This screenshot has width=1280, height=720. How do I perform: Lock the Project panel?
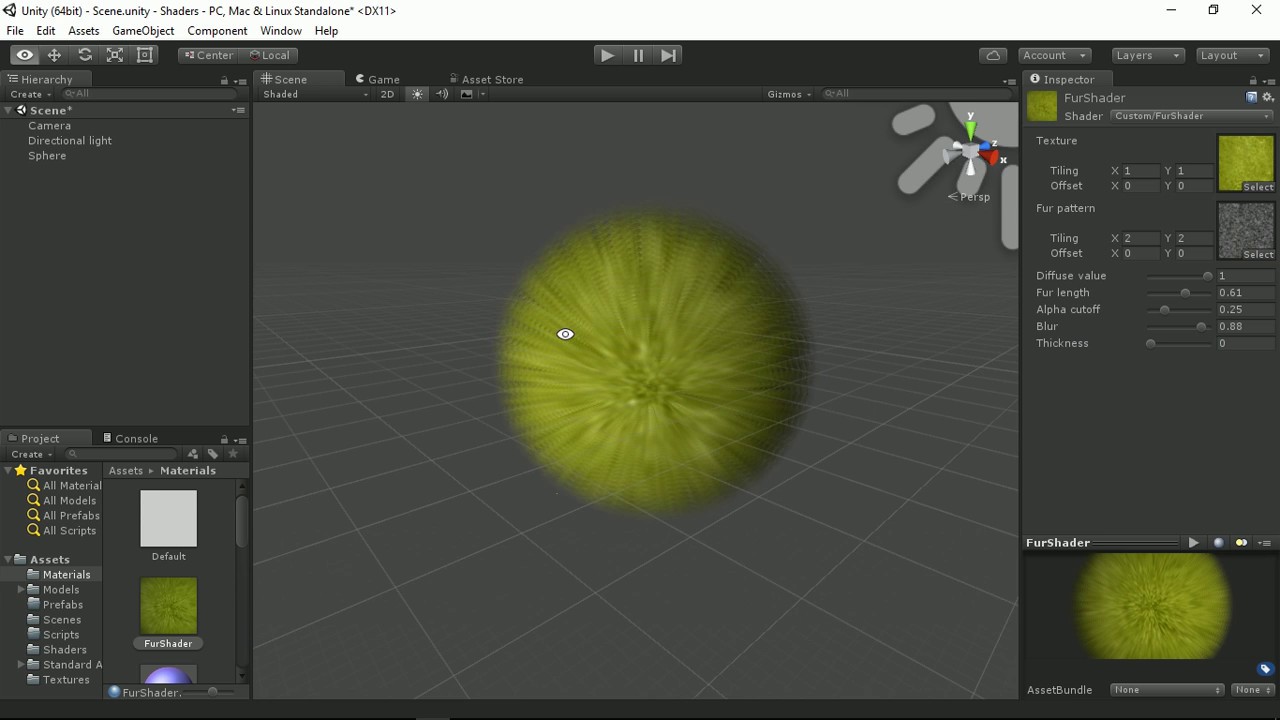click(224, 439)
